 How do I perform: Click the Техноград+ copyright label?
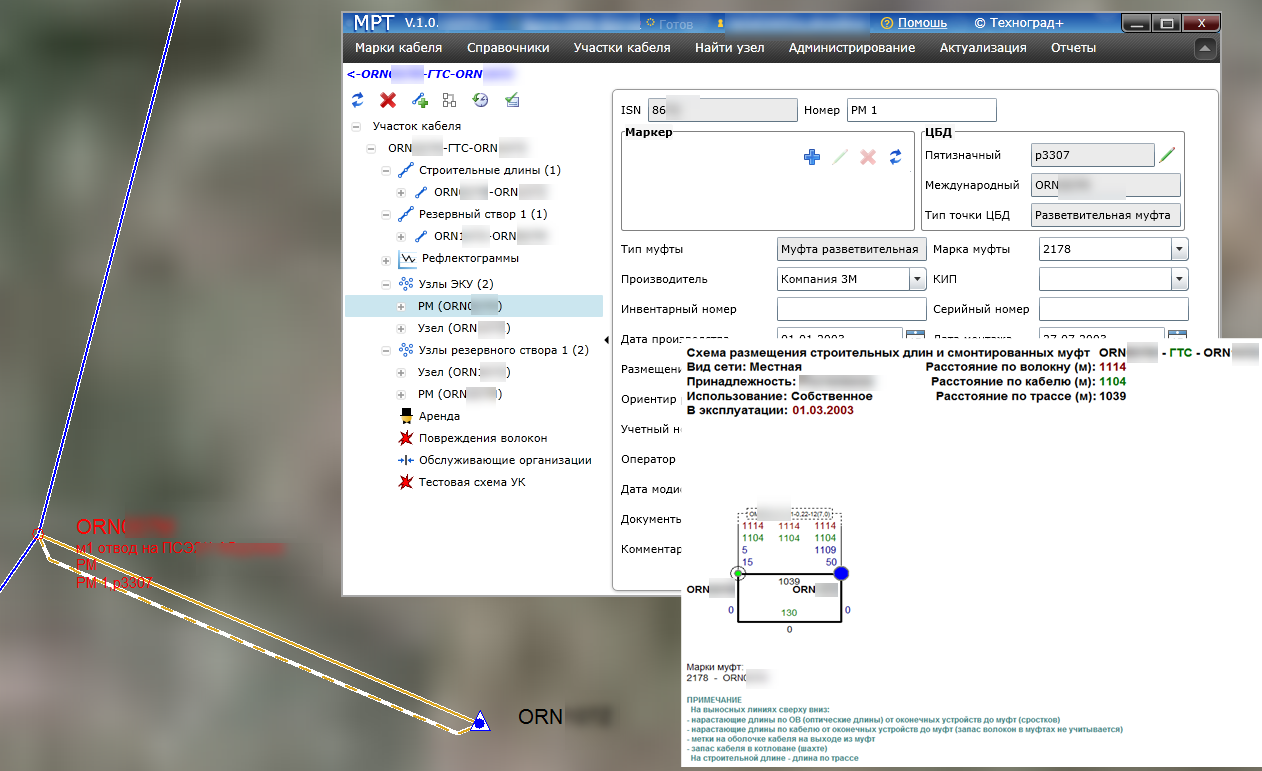point(1020,22)
